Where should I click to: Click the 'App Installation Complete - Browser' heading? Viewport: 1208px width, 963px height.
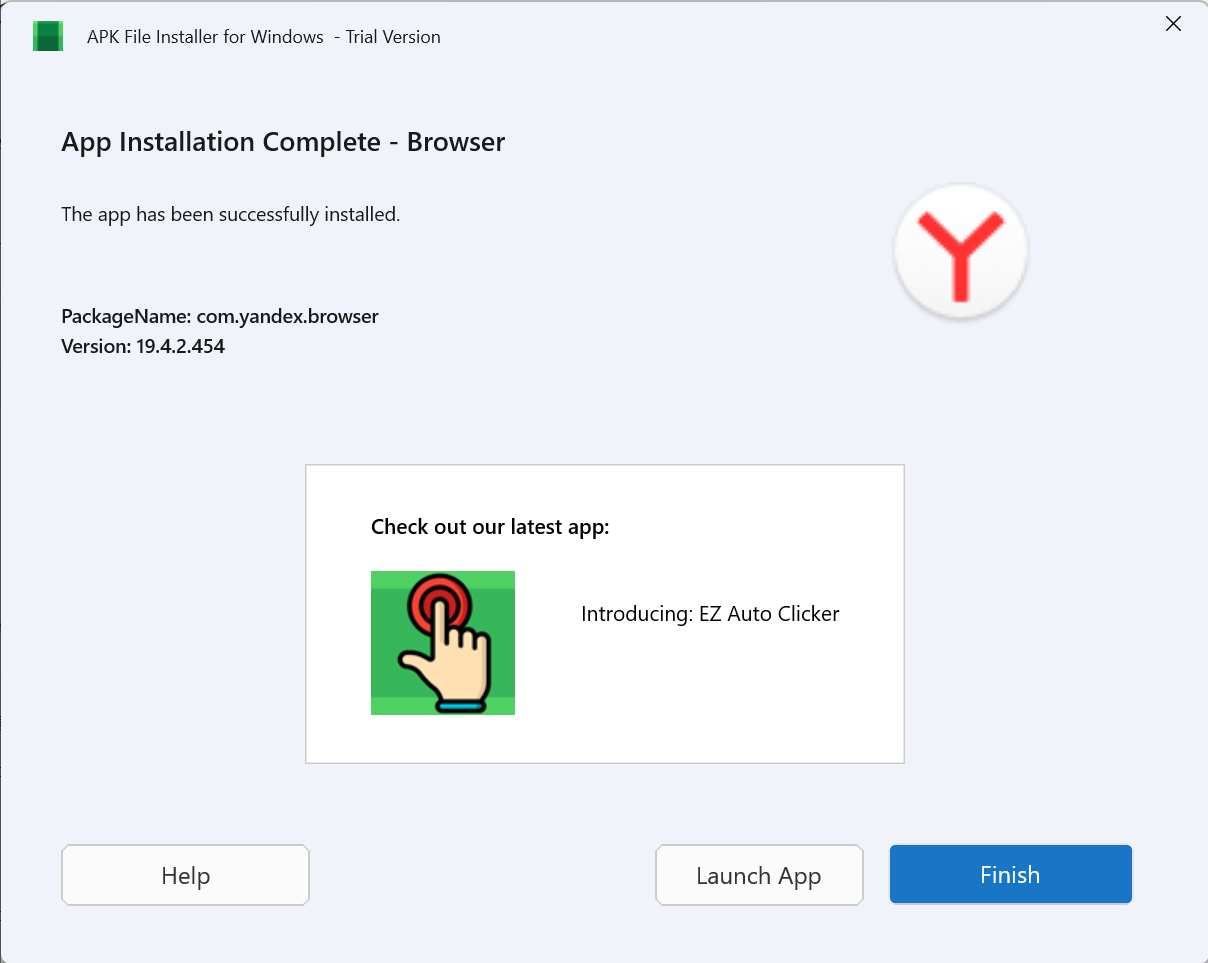click(283, 142)
